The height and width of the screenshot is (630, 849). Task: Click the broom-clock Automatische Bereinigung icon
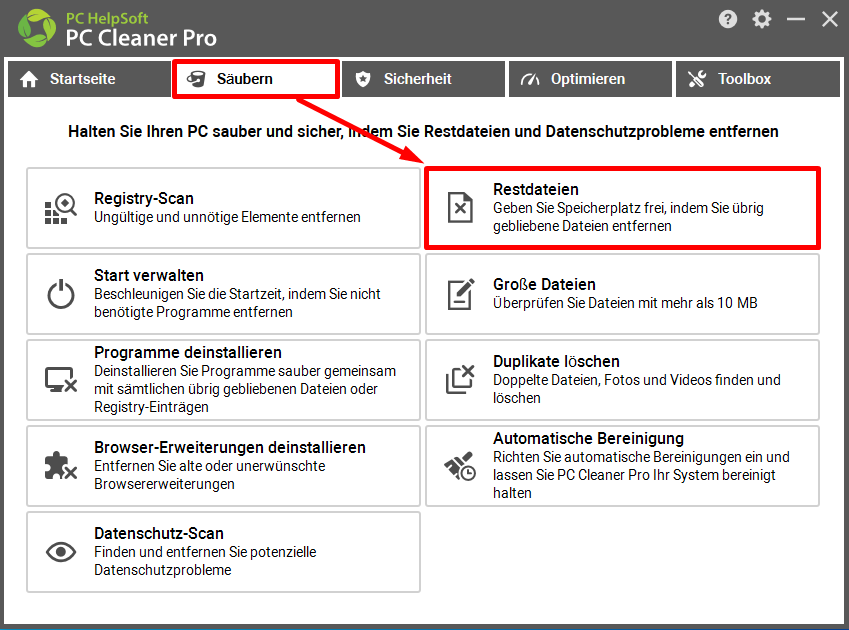(x=460, y=466)
